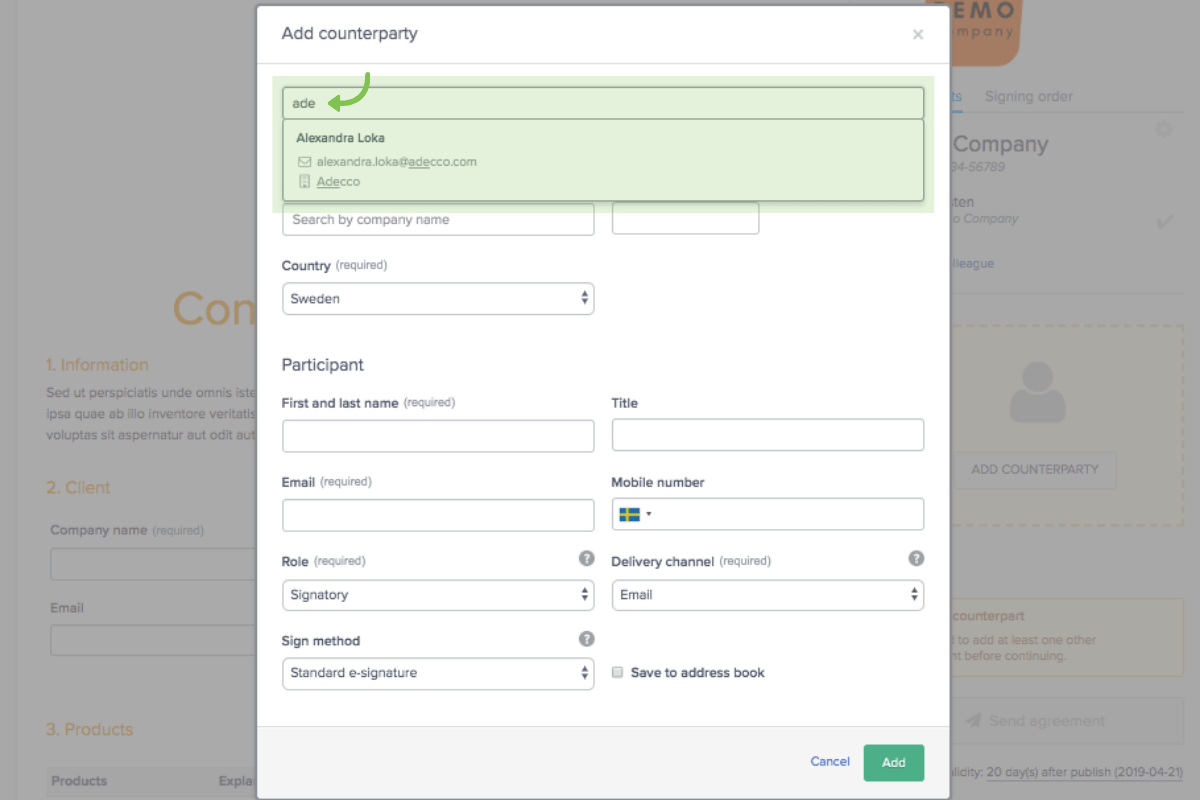Click the search field containing 'ade'
Screen dimensions: 1200x800
[x=603, y=103]
